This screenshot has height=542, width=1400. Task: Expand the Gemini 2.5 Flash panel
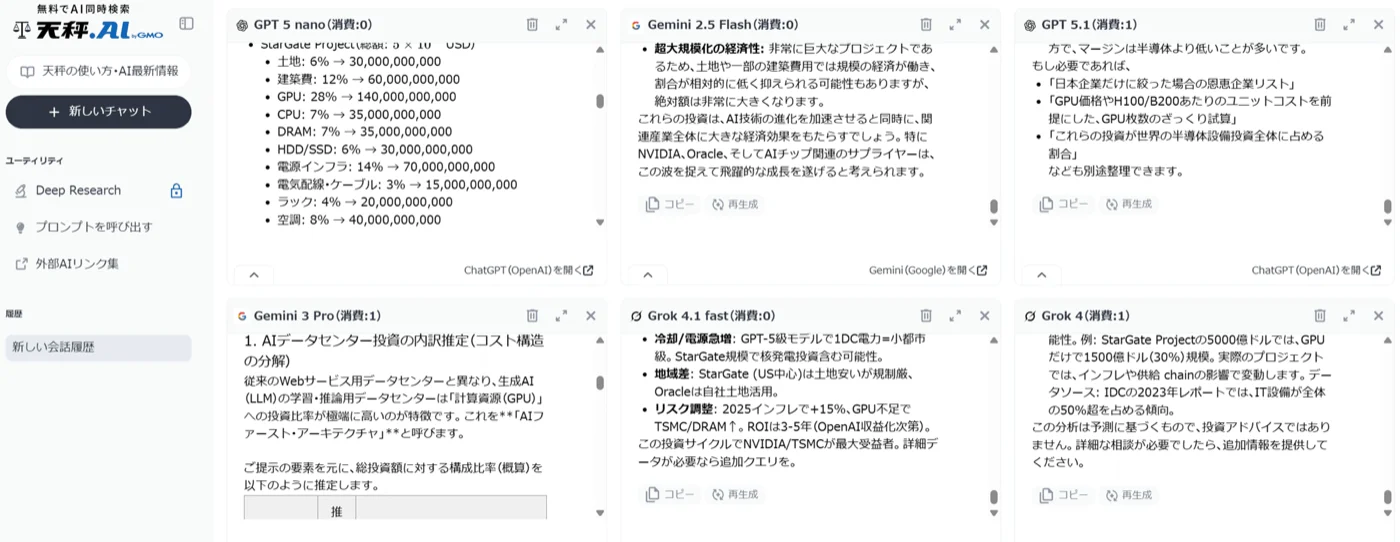coord(955,24)
